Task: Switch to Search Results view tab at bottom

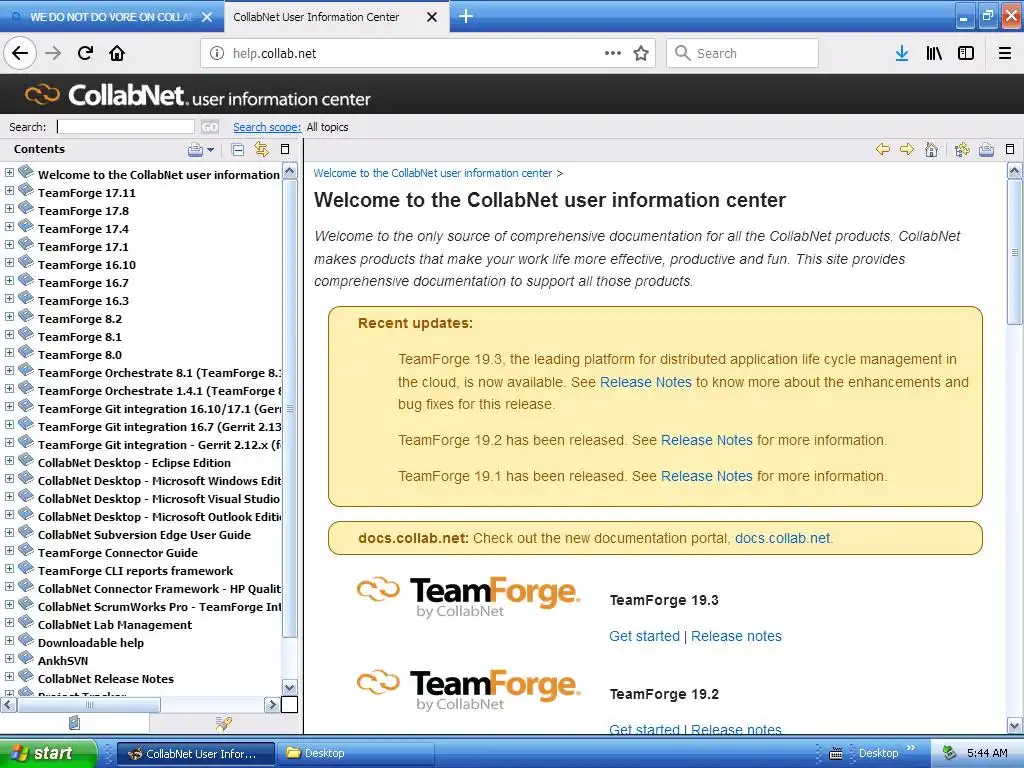Action: (224, 723)
